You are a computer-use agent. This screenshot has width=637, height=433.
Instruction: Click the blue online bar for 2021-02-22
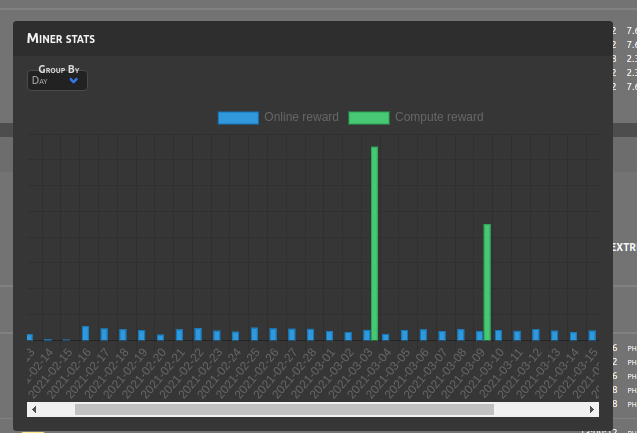pos(198,334)
